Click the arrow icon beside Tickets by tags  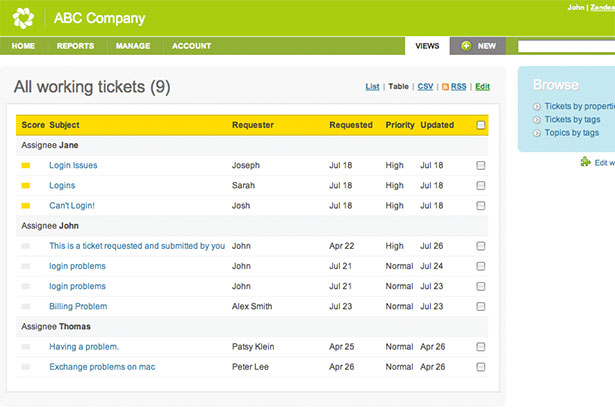pos(537,119)
